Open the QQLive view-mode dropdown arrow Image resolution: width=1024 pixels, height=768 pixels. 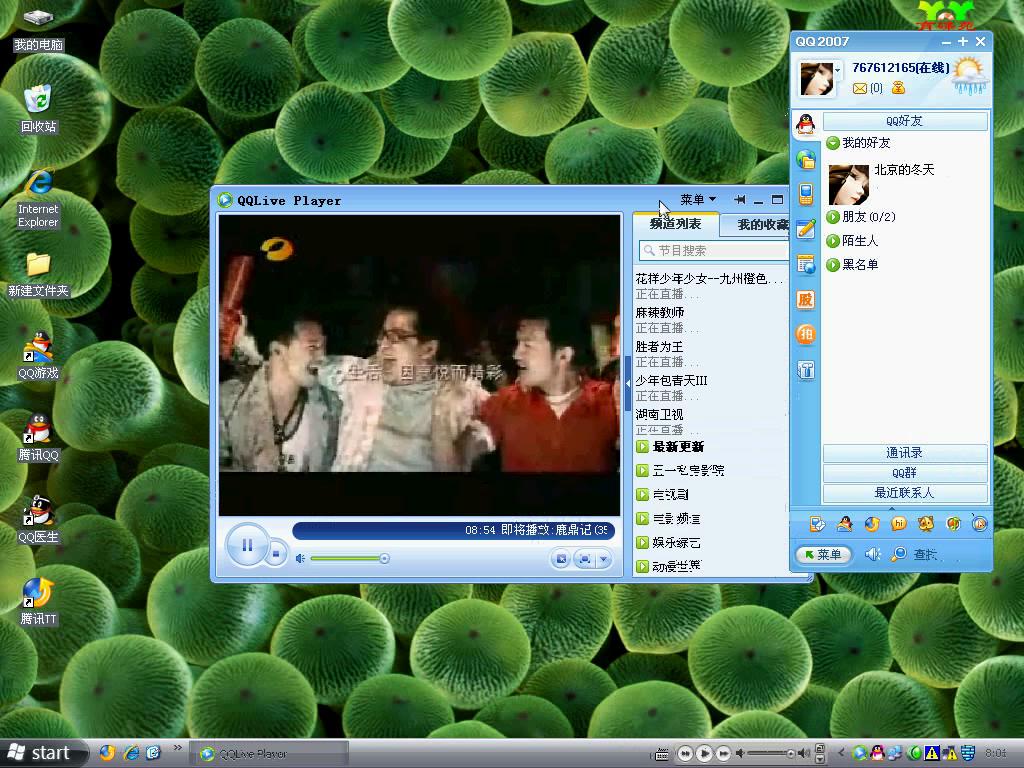click(x=604, y=559)
